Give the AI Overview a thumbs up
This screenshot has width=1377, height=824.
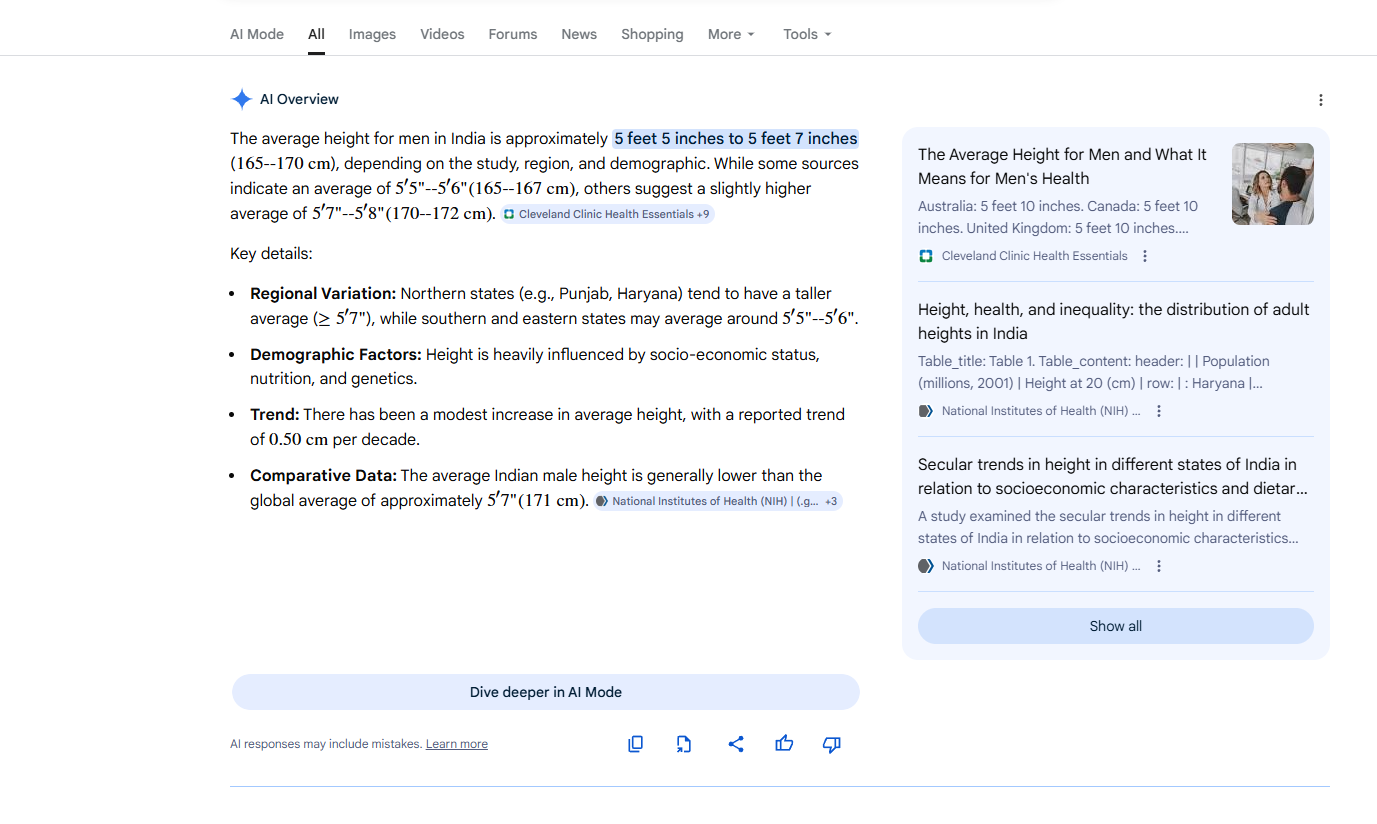tap(784, 744)
